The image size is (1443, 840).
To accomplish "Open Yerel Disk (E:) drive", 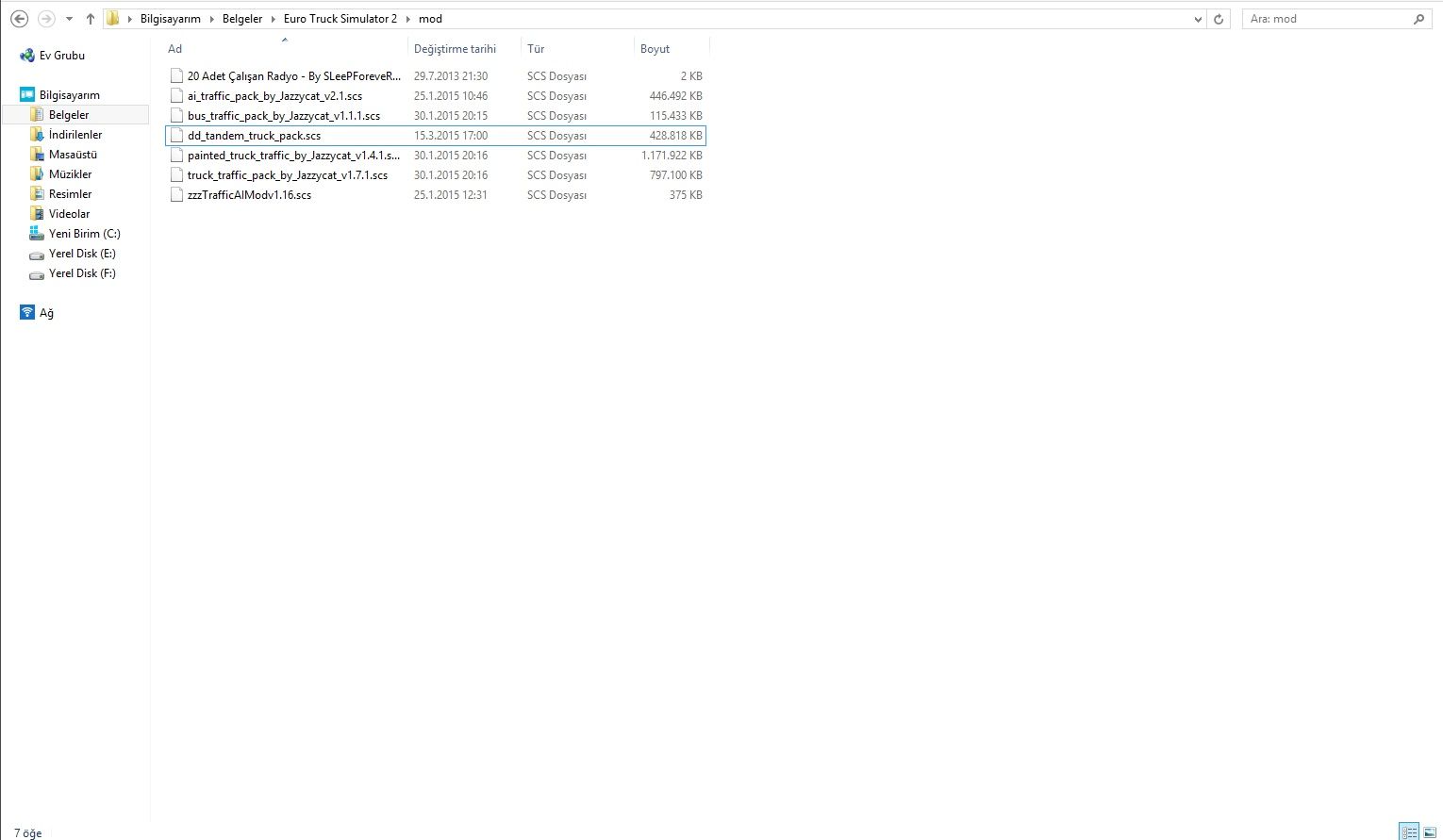I will point(82,254).
